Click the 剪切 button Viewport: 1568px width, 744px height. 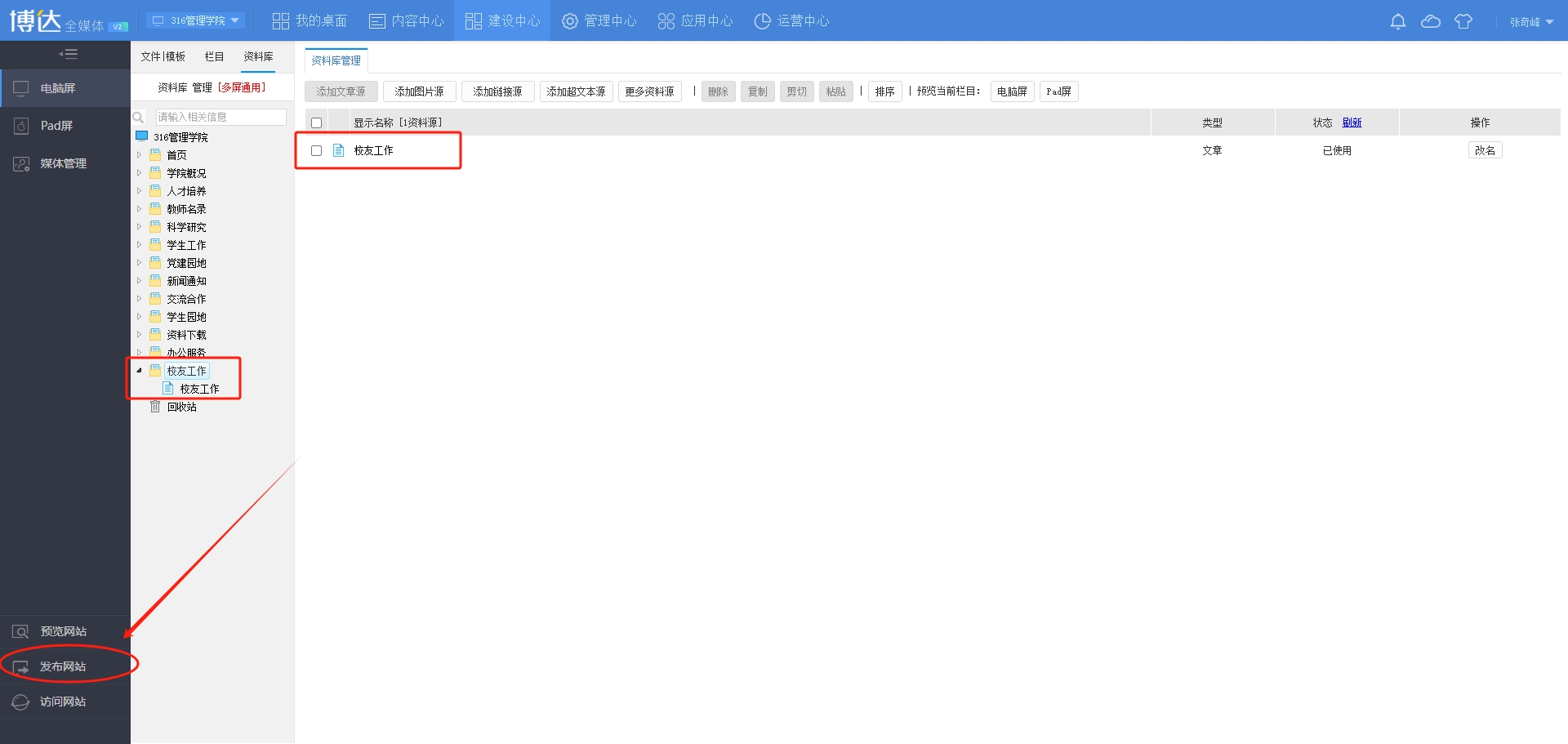point(797,91)
